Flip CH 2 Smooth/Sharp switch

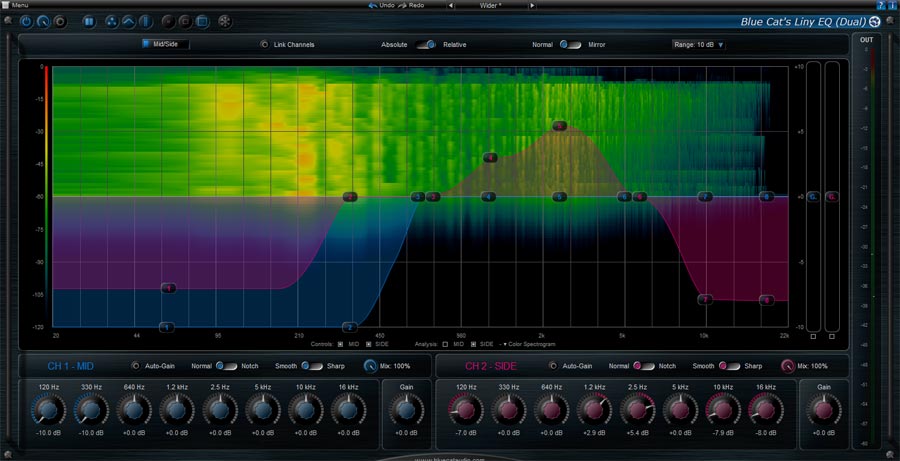point(730,366)
